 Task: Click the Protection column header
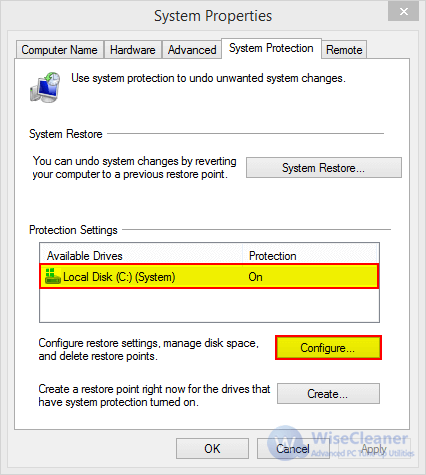tap(310, 256)
